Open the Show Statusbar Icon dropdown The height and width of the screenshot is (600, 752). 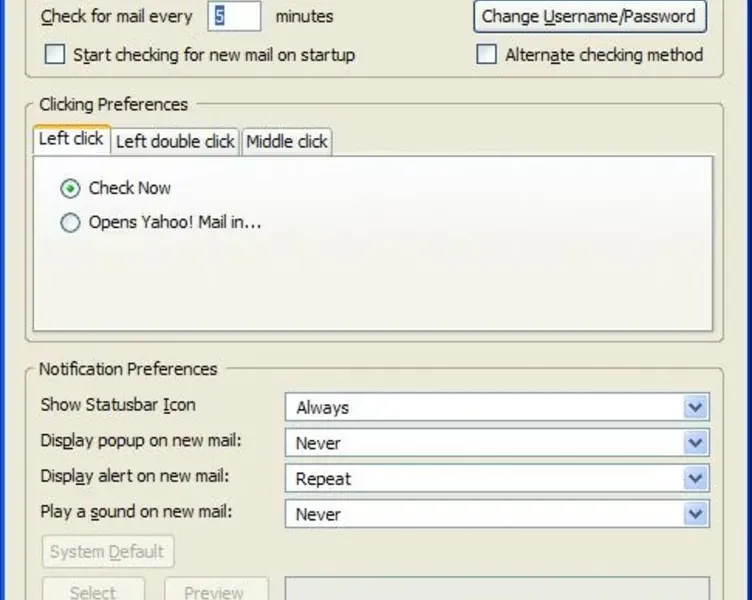497,407
